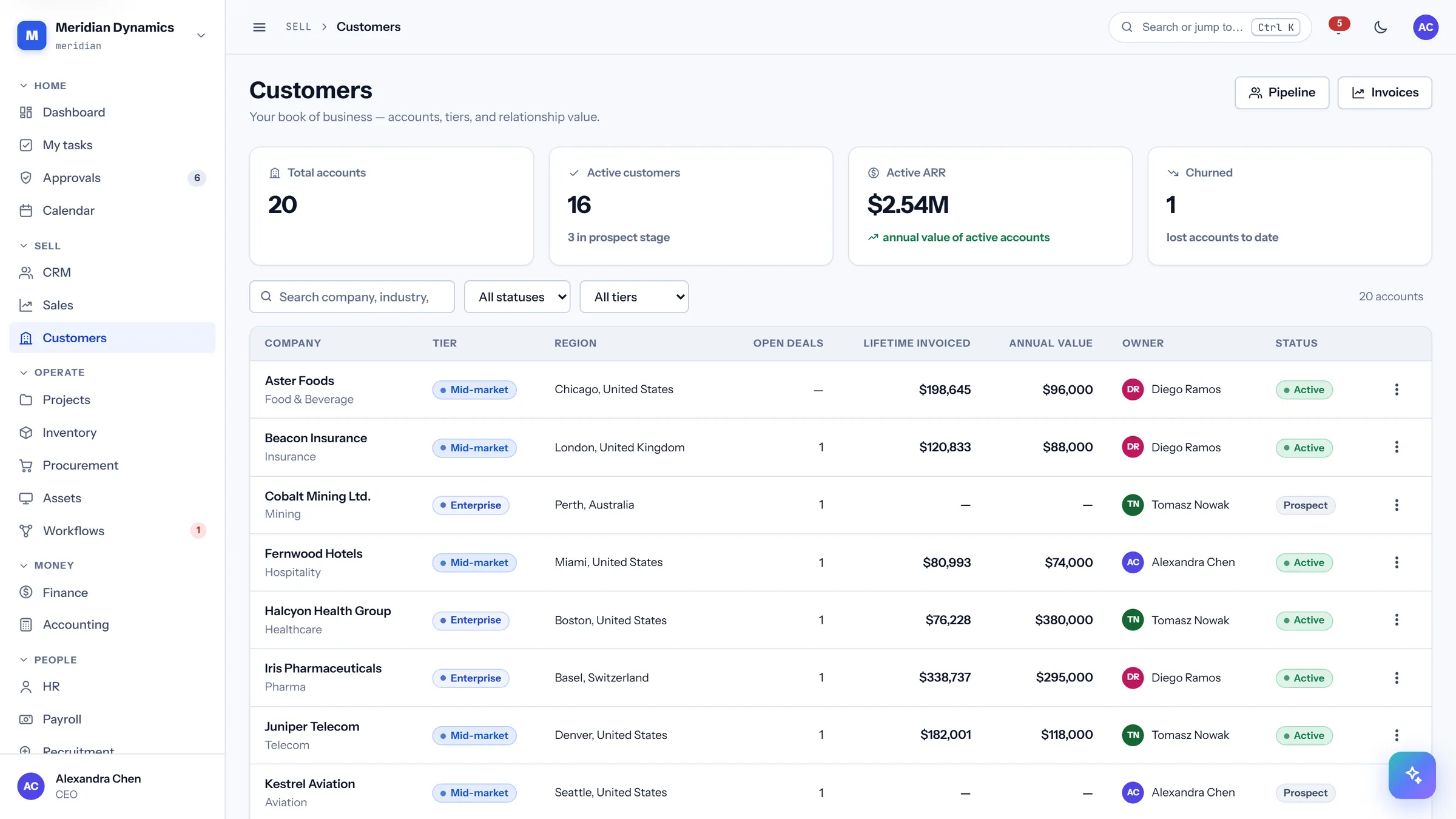
Task: Open the Dashboard sidebar item
Action: (x=112, y=112)
